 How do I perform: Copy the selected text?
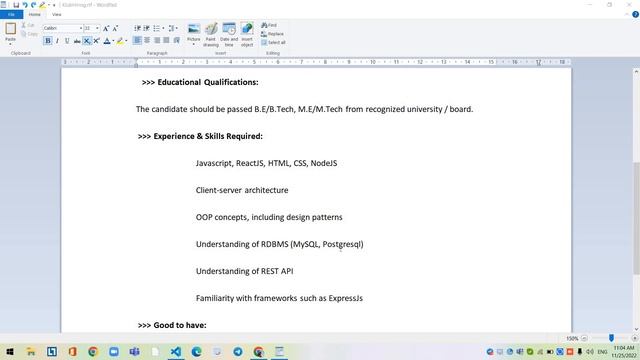[x=29, y=34]
